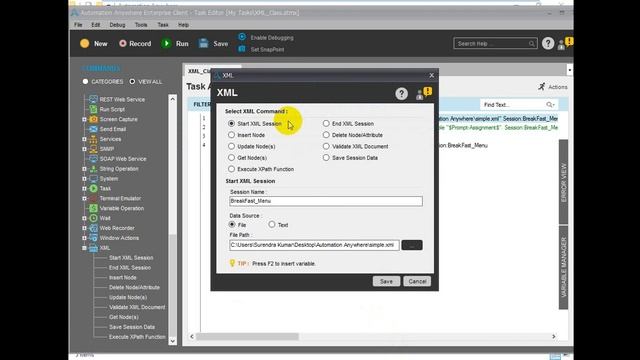Viewport: 640px width, 360px height.
Task: Choose the Save Session Data option
Action: [x=326, y=158]
